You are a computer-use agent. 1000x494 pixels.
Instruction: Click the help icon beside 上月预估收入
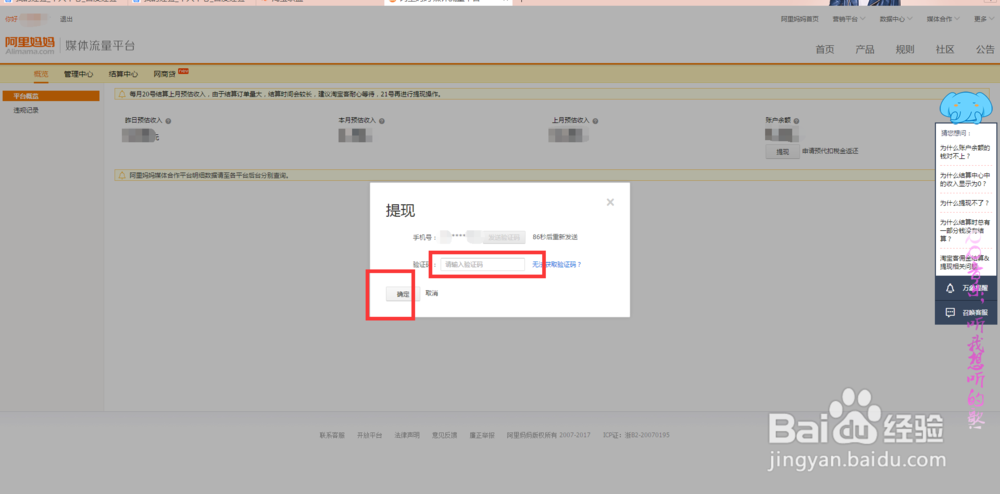click(x=595, y=120)
